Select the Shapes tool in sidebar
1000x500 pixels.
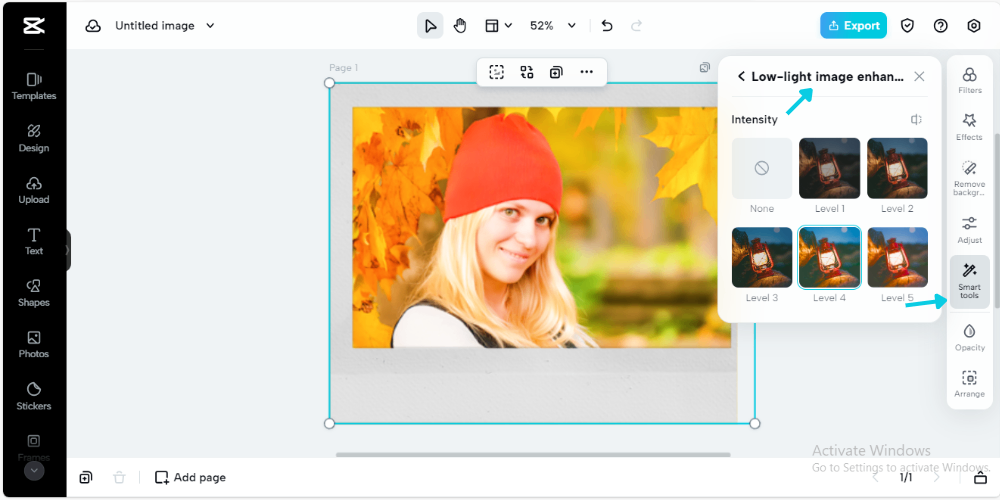coord(33,292)
